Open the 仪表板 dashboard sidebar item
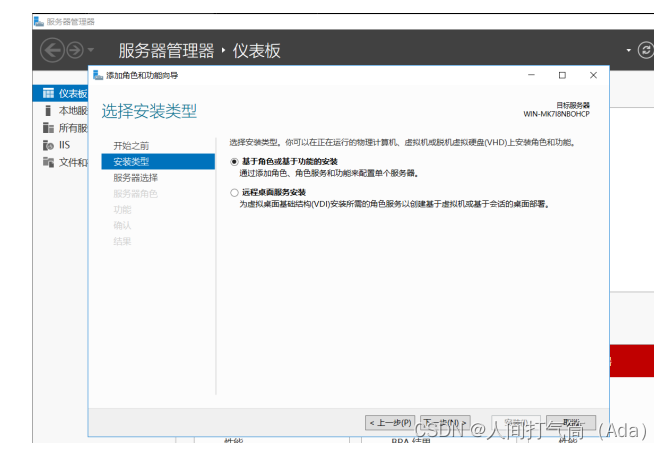 tap(66, 93)
